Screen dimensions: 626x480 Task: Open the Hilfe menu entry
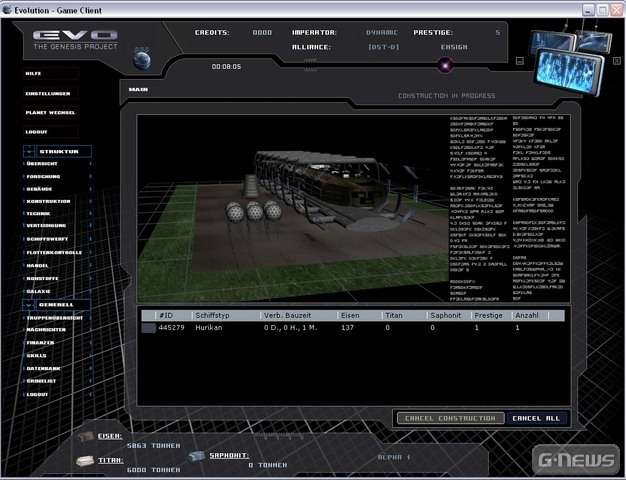[x=34, y=73]
